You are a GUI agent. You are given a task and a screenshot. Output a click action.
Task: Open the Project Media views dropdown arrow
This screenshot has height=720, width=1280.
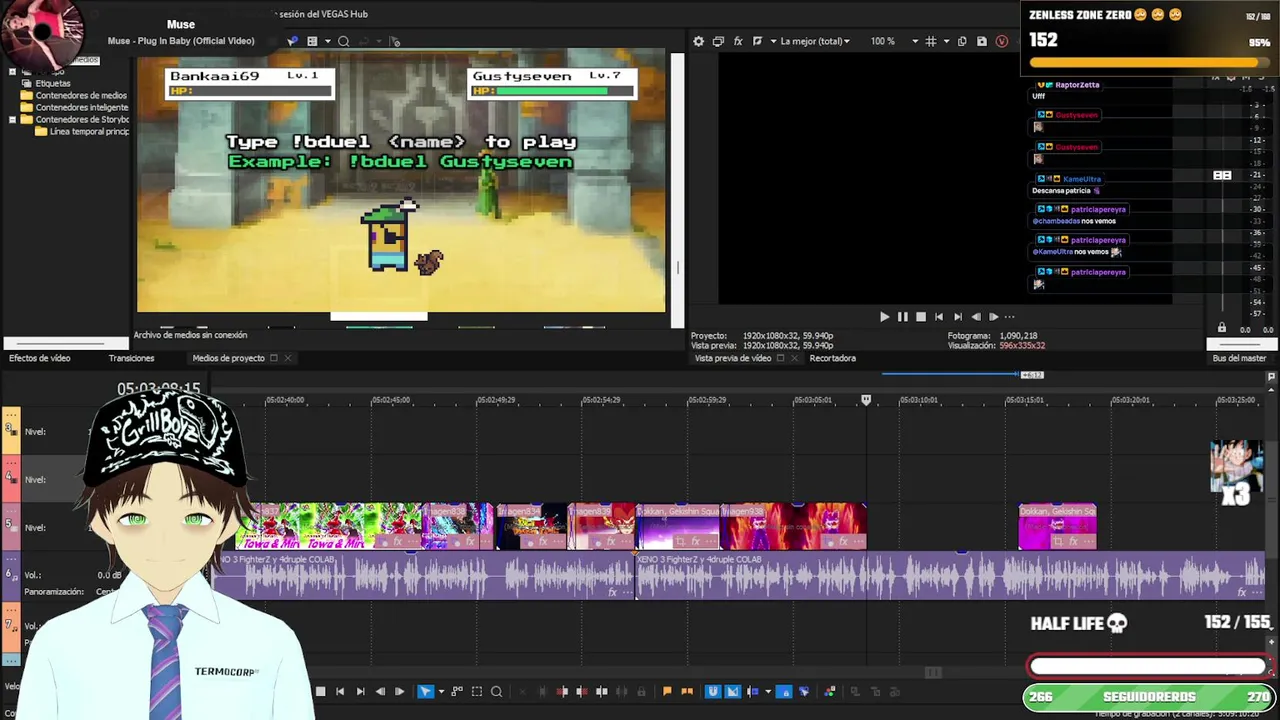click(326, 41)
